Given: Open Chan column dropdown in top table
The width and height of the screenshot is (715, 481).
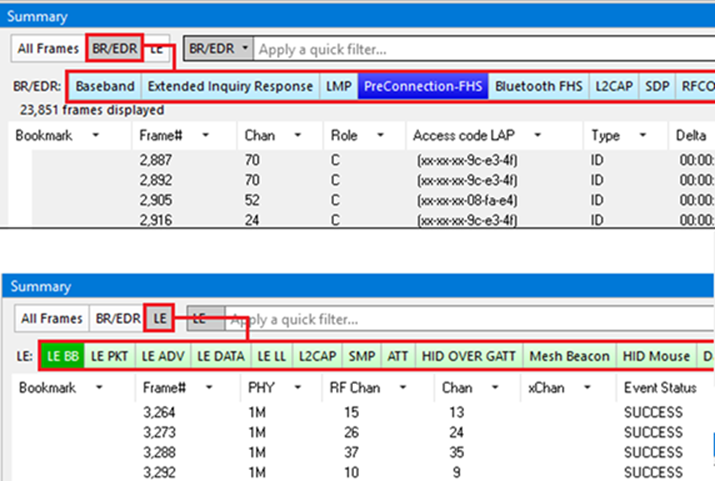Looking at the screenshot, I should tap(298, 135).
